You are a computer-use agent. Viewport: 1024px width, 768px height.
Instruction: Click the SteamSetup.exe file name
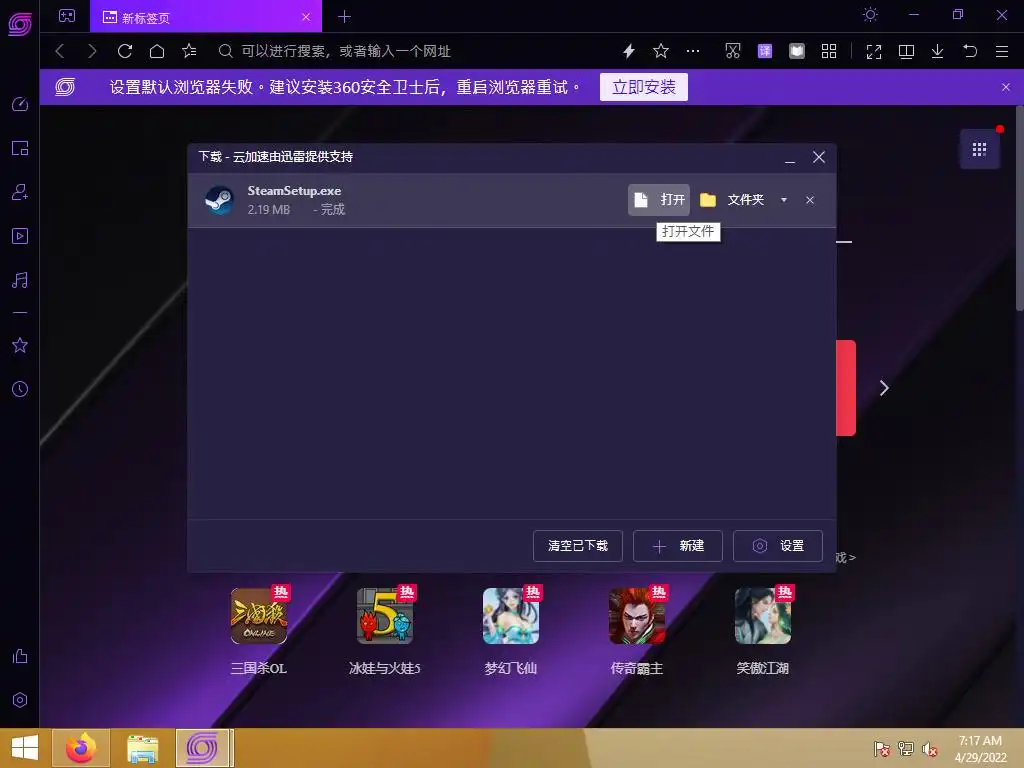(294, 191)
